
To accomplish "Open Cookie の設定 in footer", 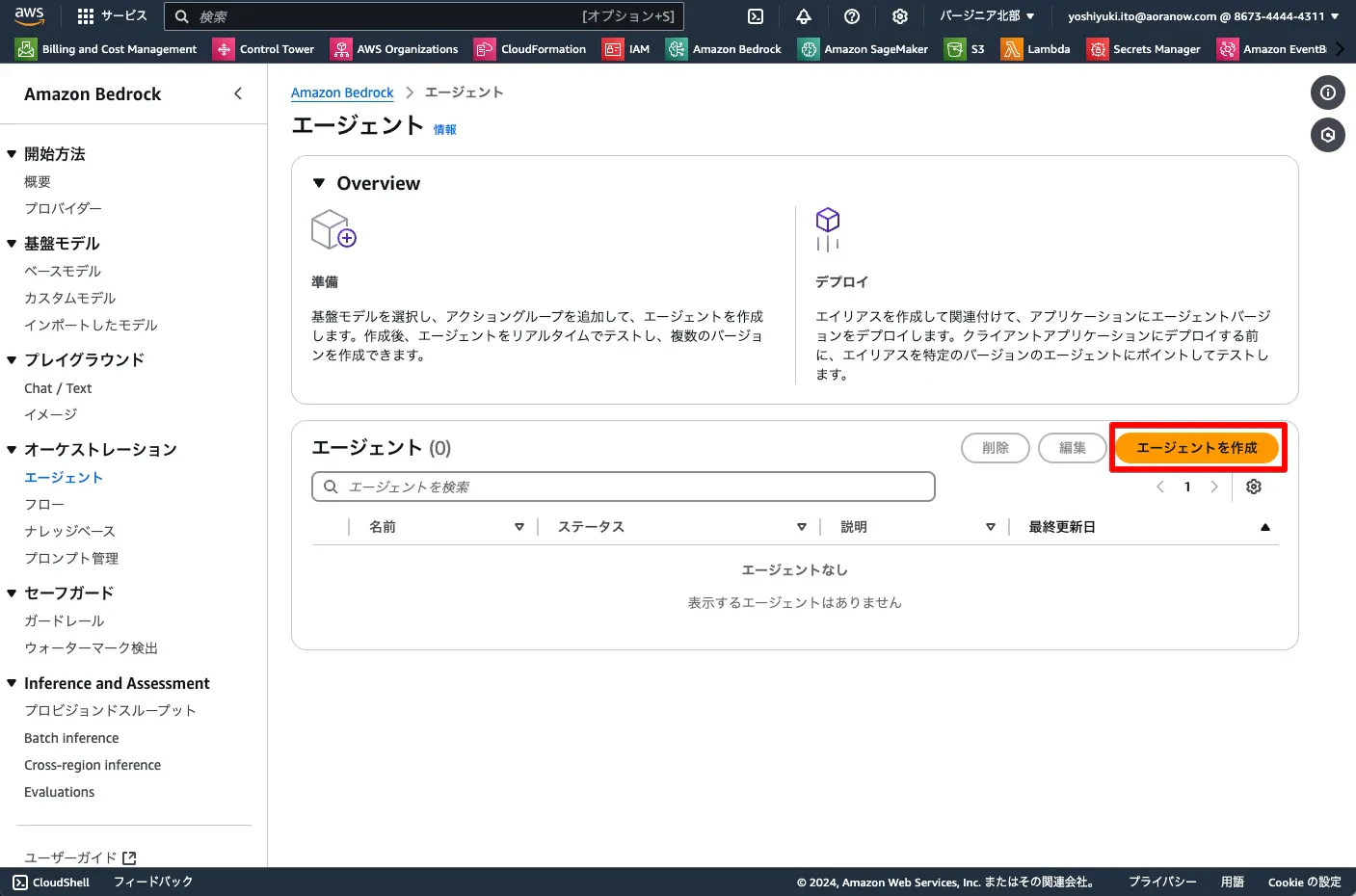I will click(1304, 883).
